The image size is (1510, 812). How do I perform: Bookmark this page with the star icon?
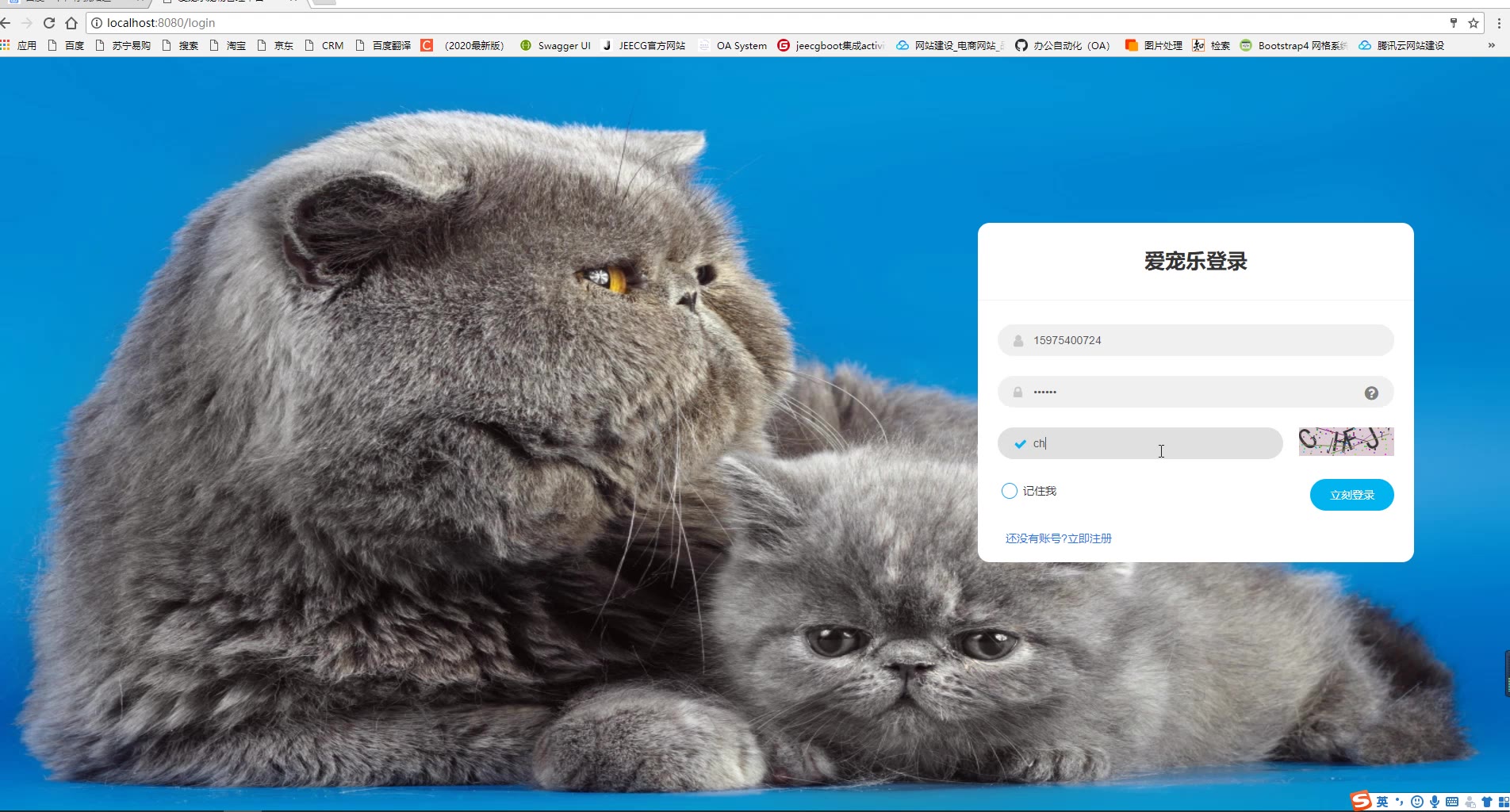pos(1474,23)
